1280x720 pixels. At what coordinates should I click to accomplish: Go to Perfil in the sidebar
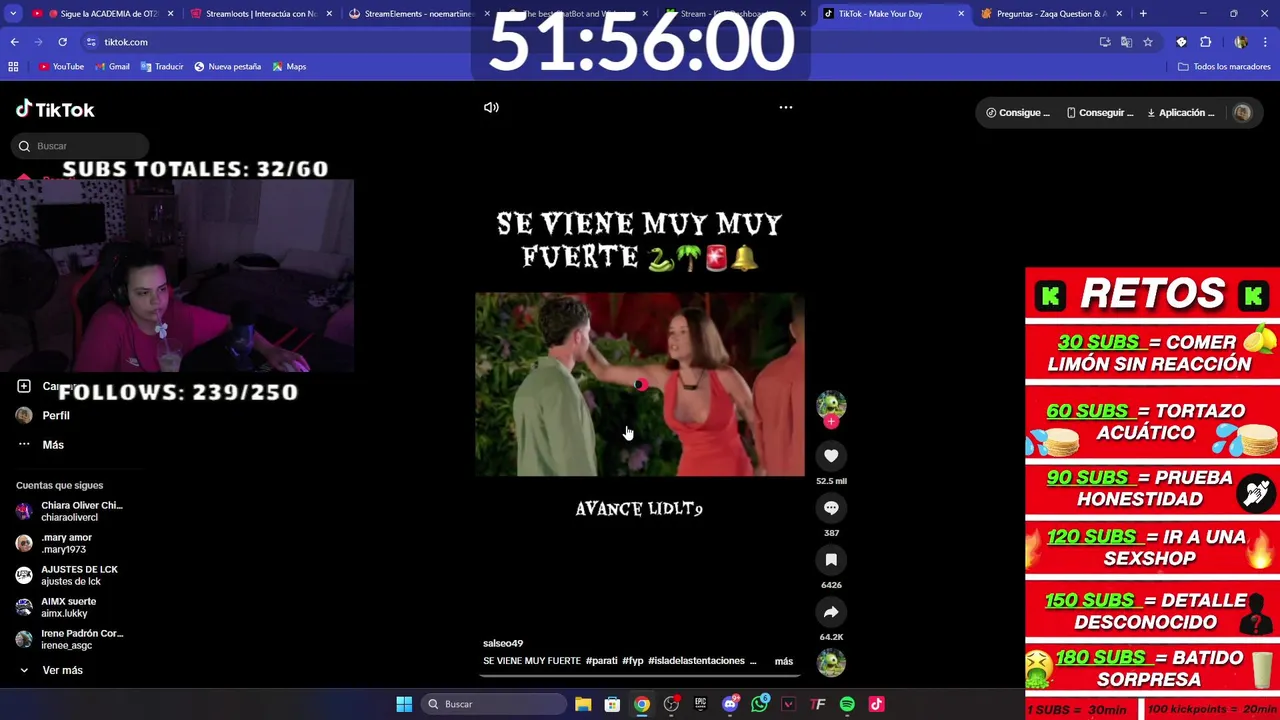(x=43, y=415)
